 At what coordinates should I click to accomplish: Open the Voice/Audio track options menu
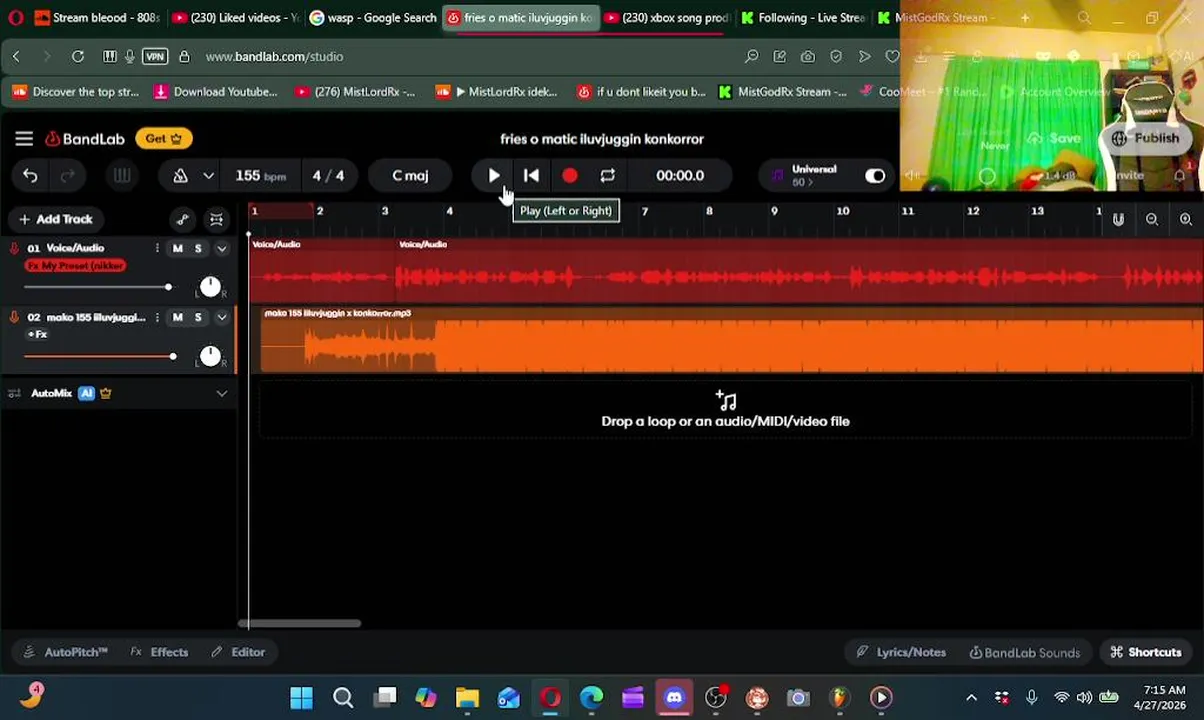[x=157, y=248]
